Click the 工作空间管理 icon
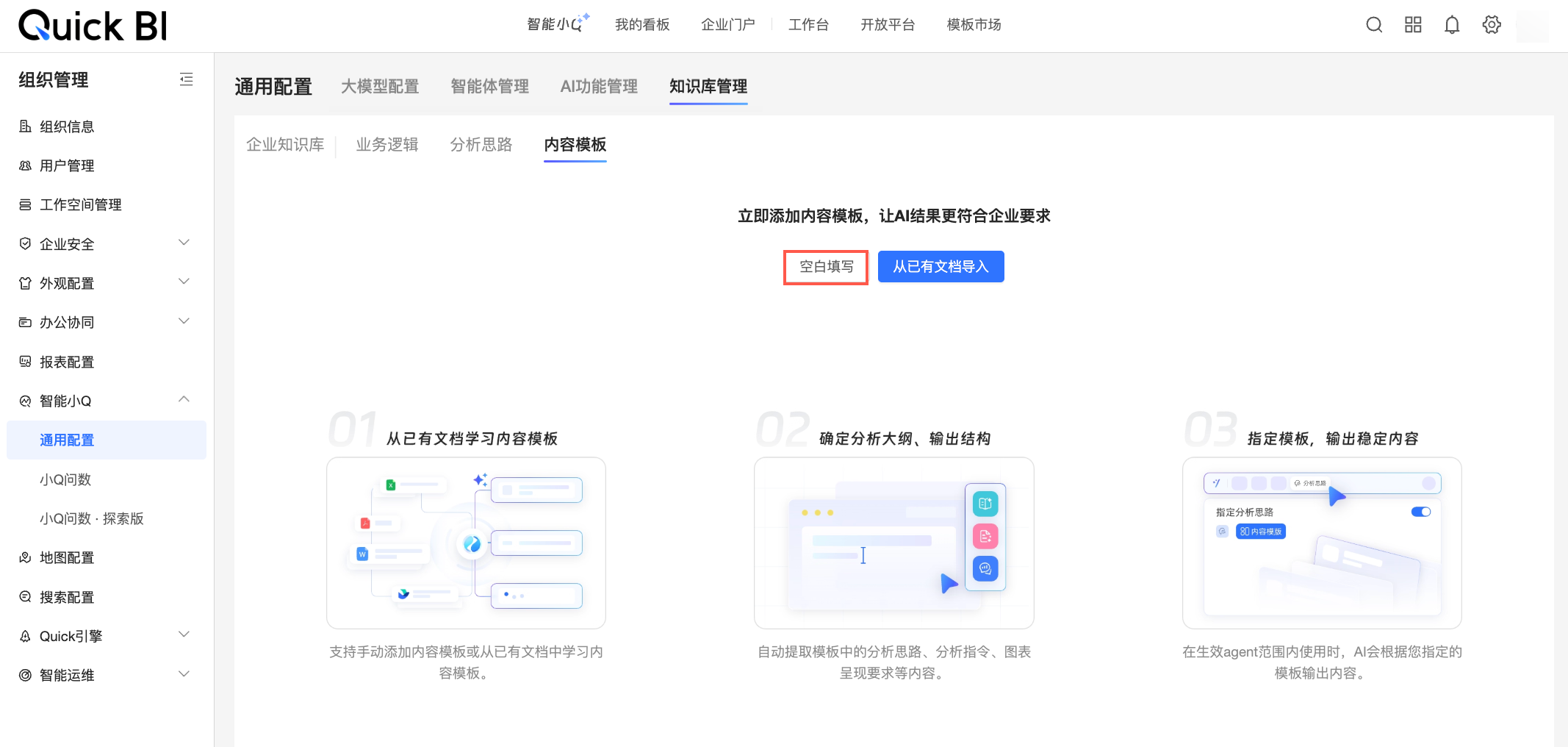The image size is (1568, 747). click(25, 204)
